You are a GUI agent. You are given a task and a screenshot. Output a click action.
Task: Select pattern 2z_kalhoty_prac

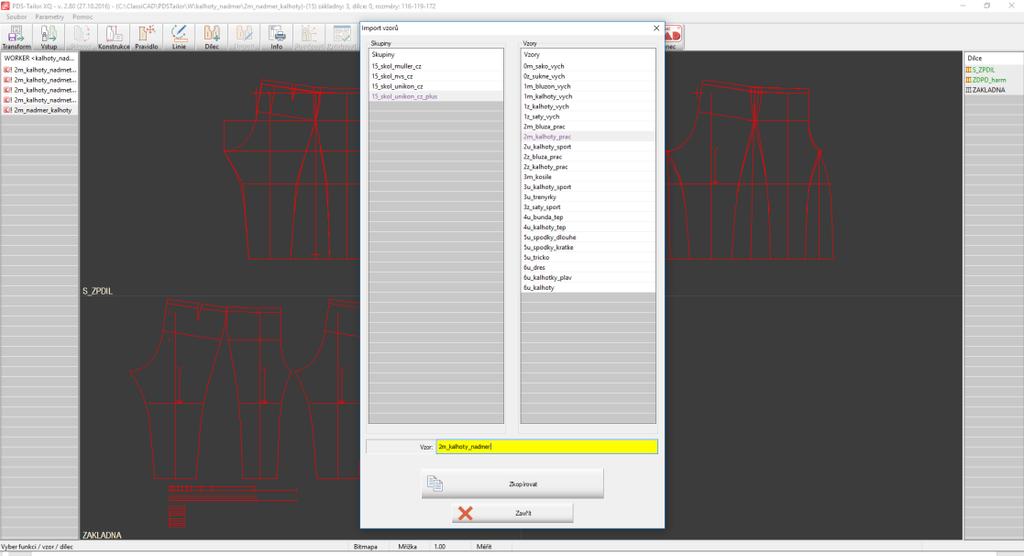point(588,167)
